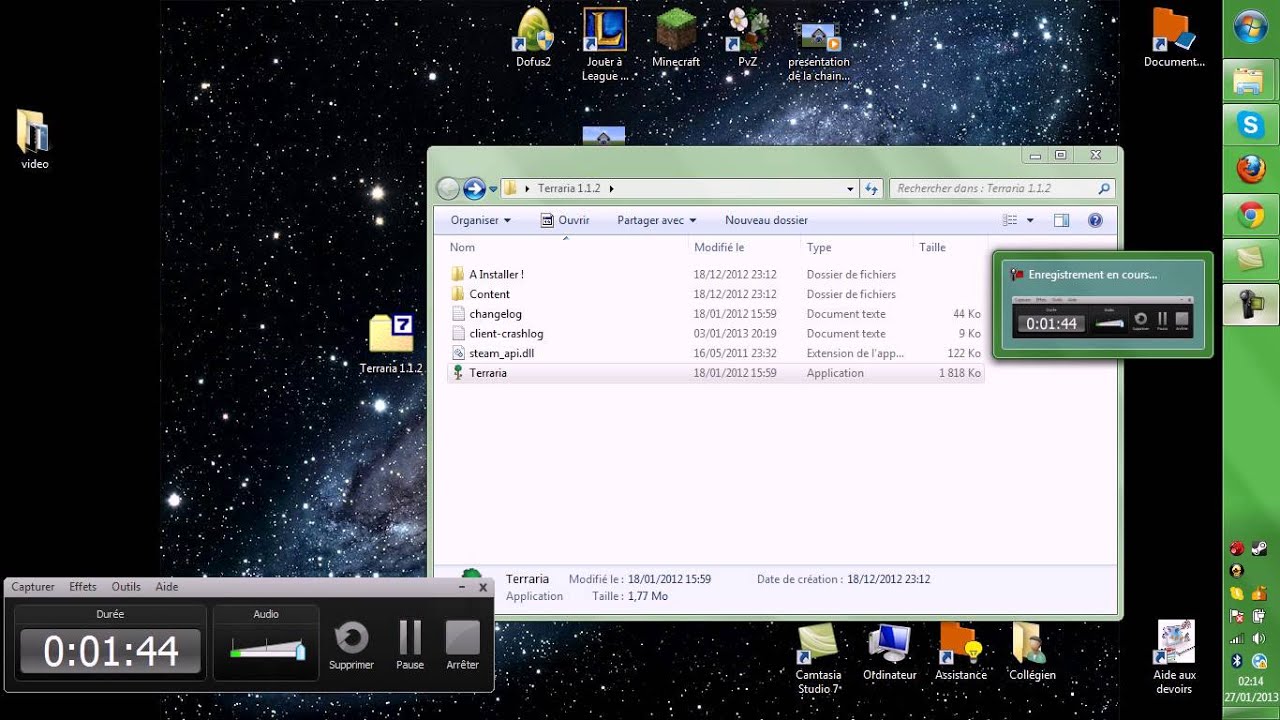
Task: Launch the PvZ desktop shortcut
Action: click(x=747, y=37)
